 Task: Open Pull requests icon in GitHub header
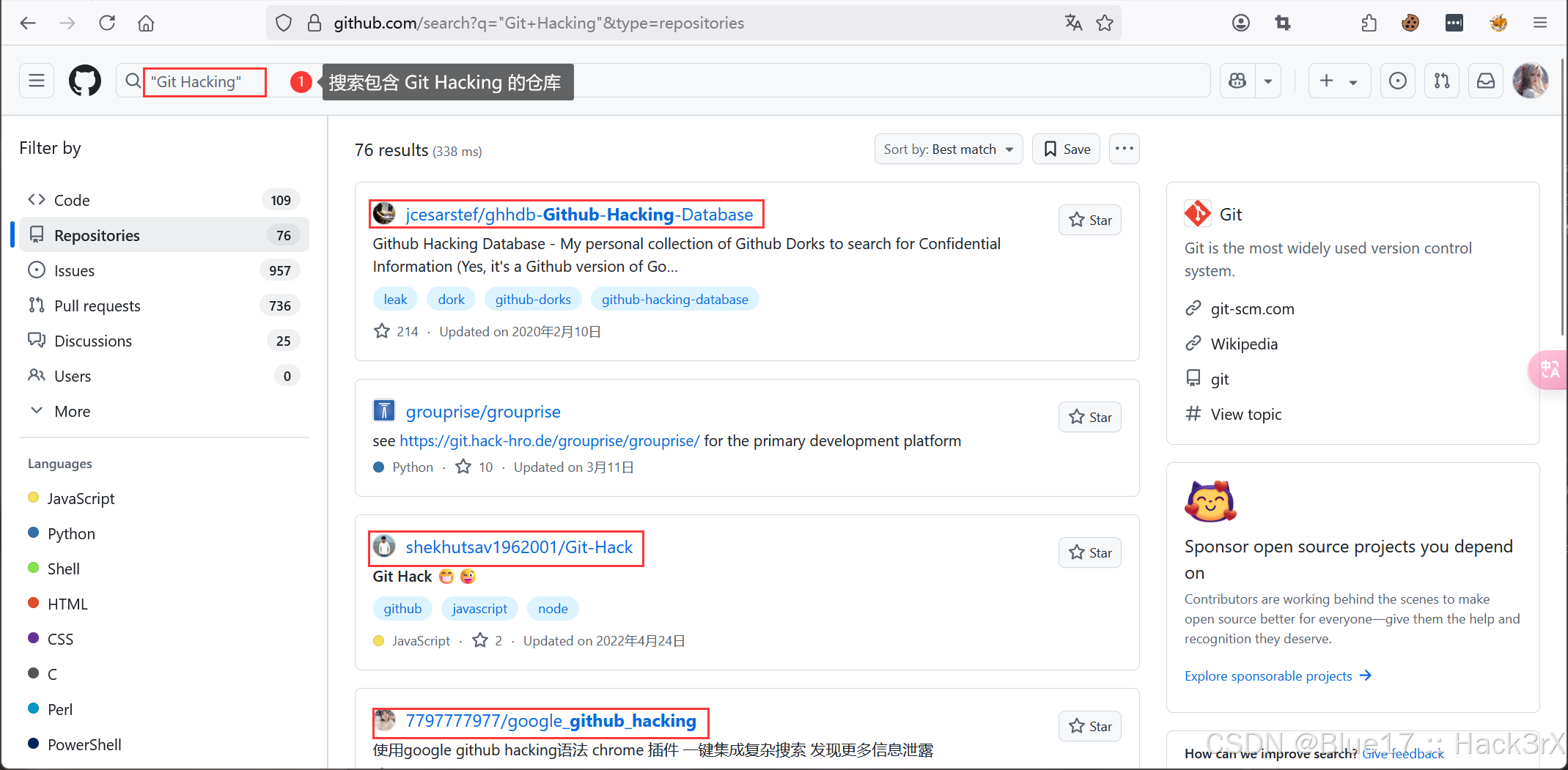click(1442, 81)
